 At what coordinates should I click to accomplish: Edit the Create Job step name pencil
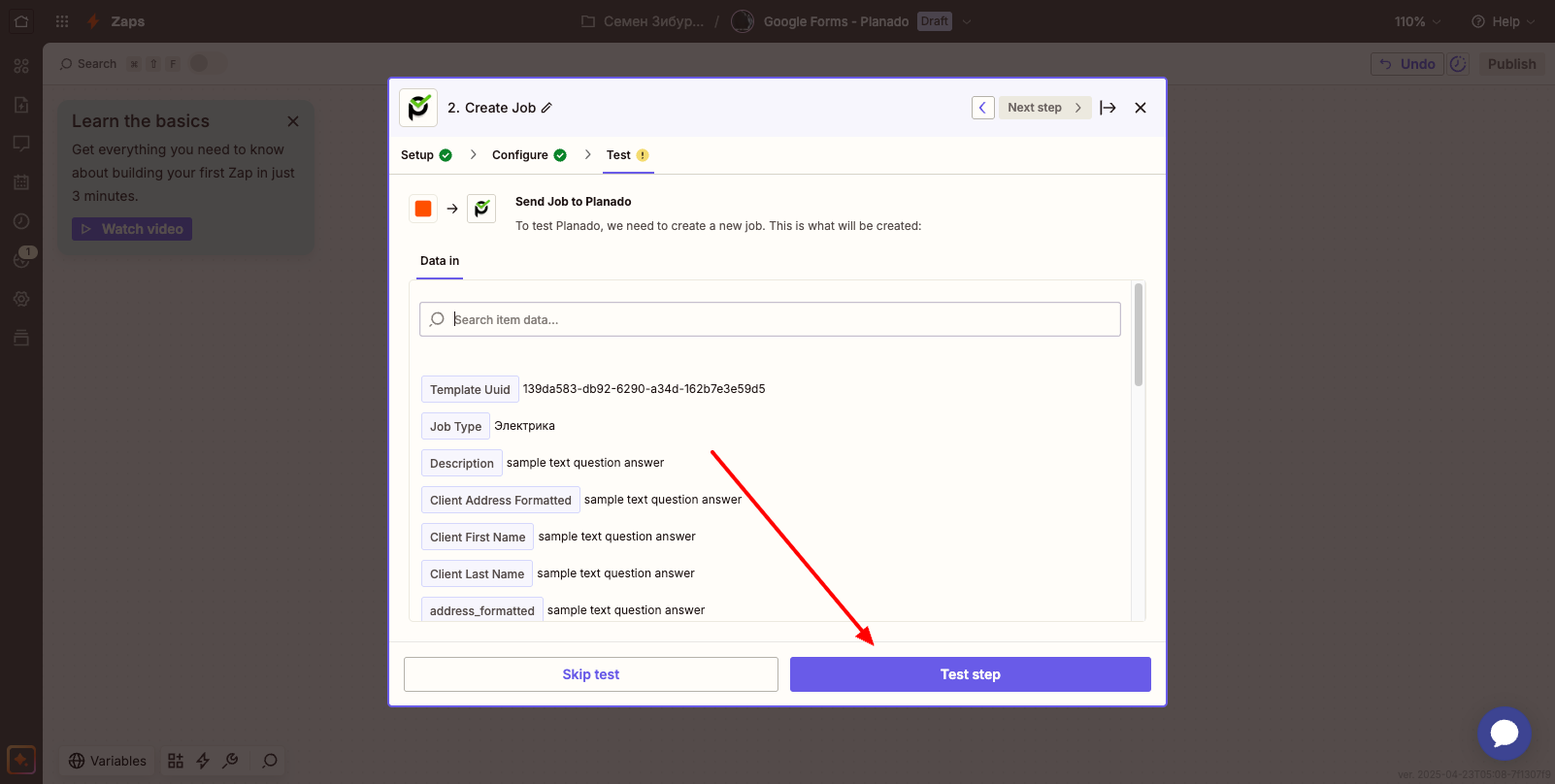point(546,108)
